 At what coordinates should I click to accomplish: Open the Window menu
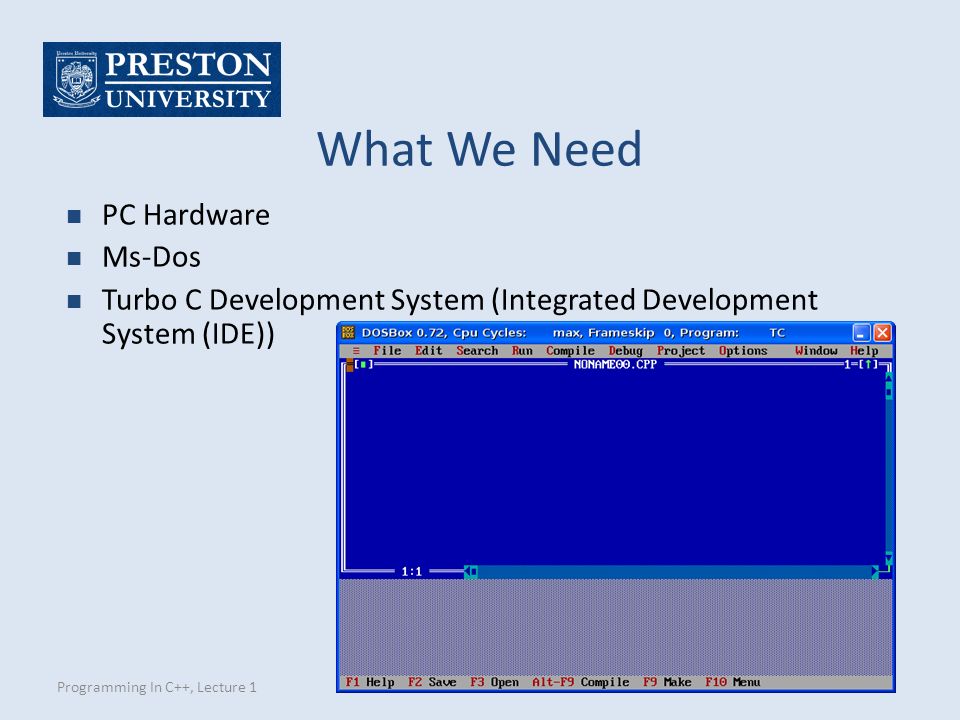click(816, 351)
